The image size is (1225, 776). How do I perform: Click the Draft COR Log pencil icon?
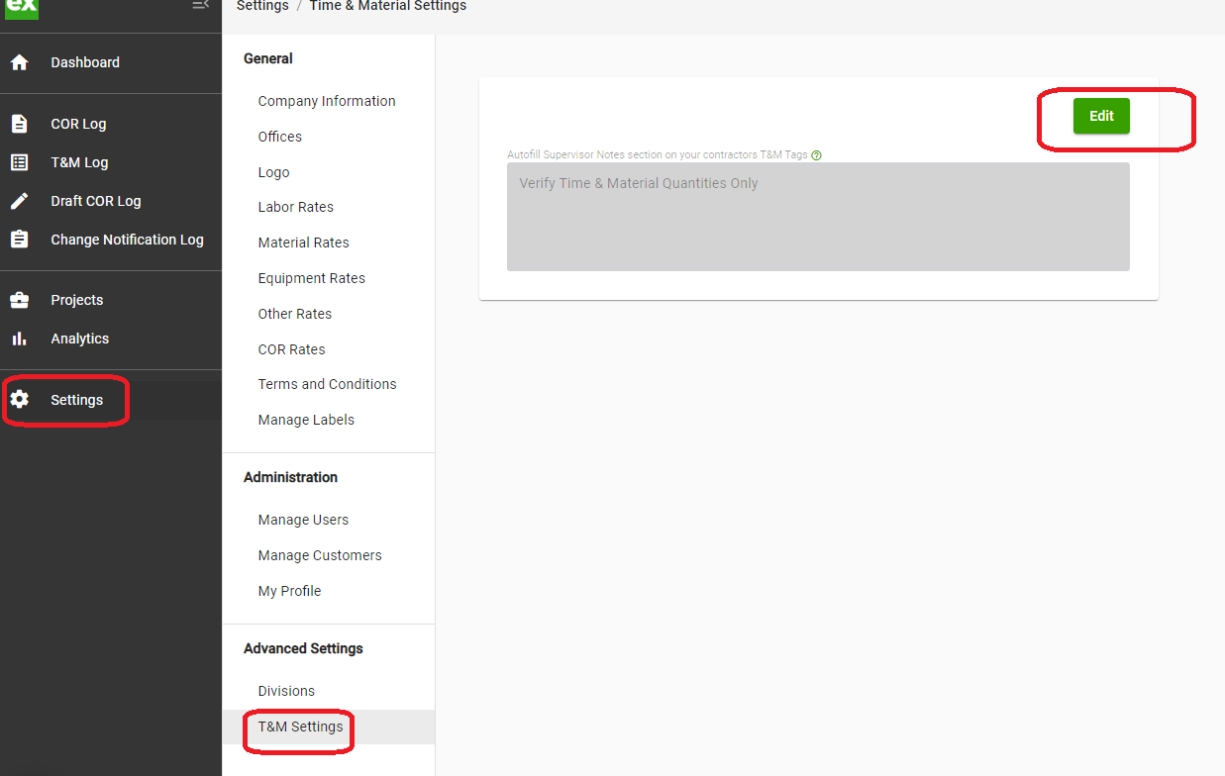pos(19,201)
